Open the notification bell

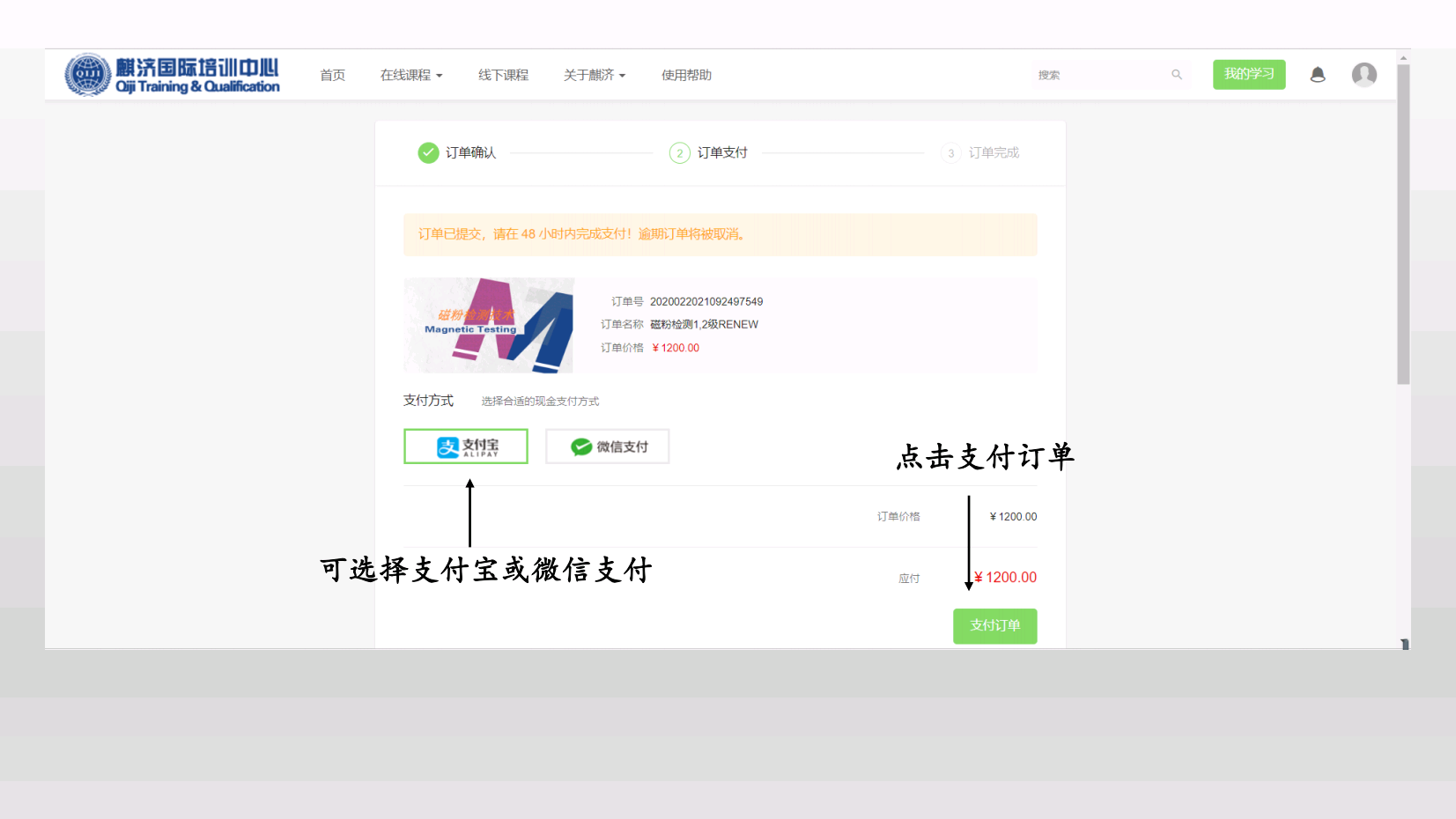[1317, 75]
